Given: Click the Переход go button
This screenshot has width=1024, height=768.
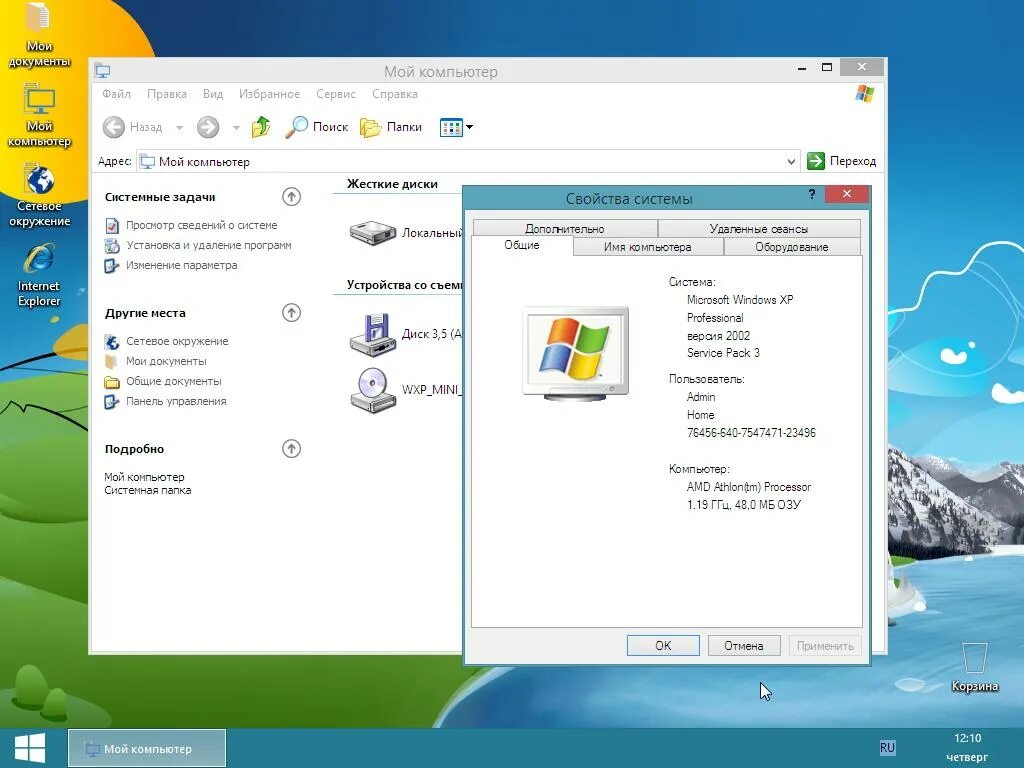Looking at the screenshot, I should 842,161.
